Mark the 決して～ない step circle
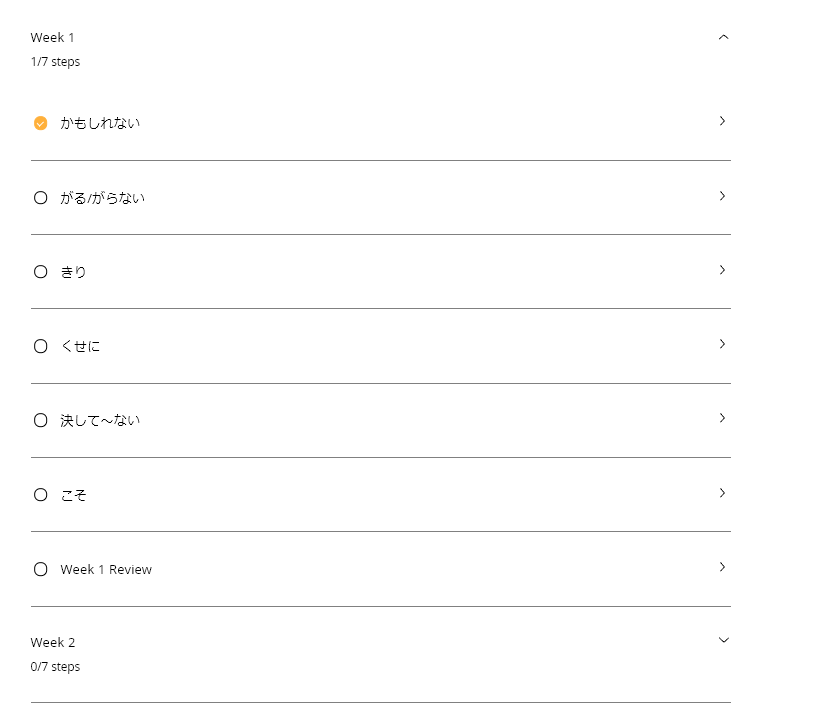818x718 pixels. 41,420
